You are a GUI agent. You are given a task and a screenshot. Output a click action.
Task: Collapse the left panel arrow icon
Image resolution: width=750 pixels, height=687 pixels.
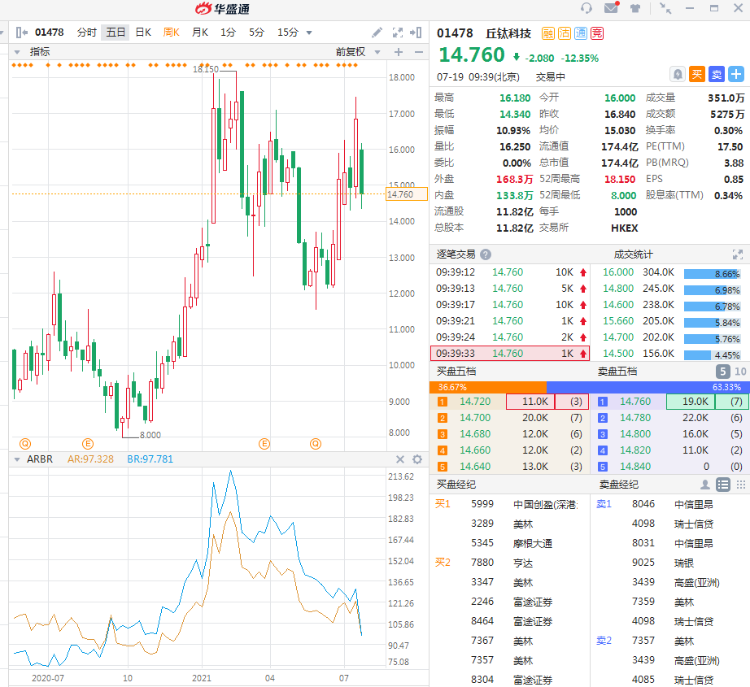pos(22,33)
